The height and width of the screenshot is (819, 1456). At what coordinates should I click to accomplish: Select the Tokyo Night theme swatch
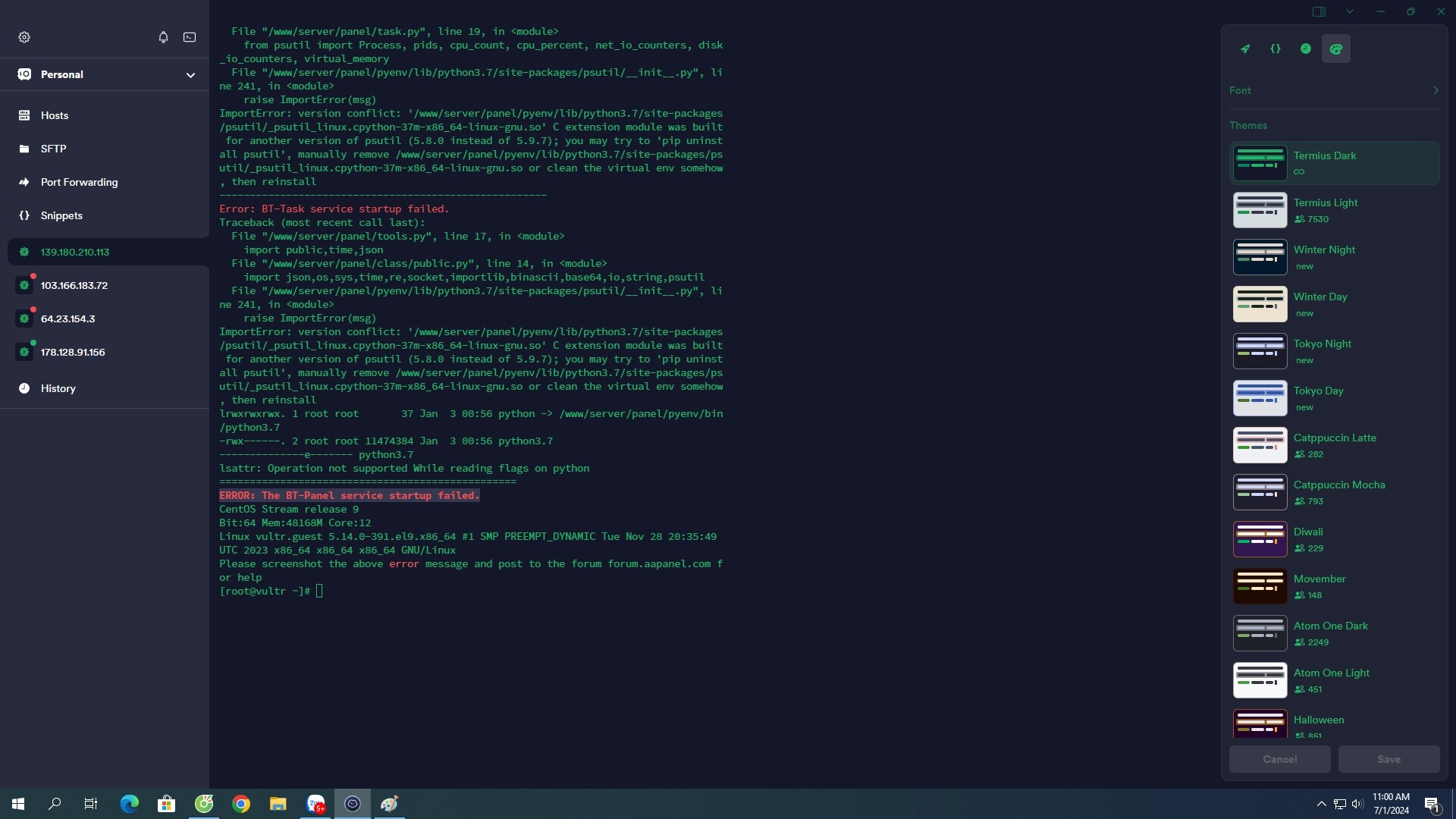click(1260, 351)
